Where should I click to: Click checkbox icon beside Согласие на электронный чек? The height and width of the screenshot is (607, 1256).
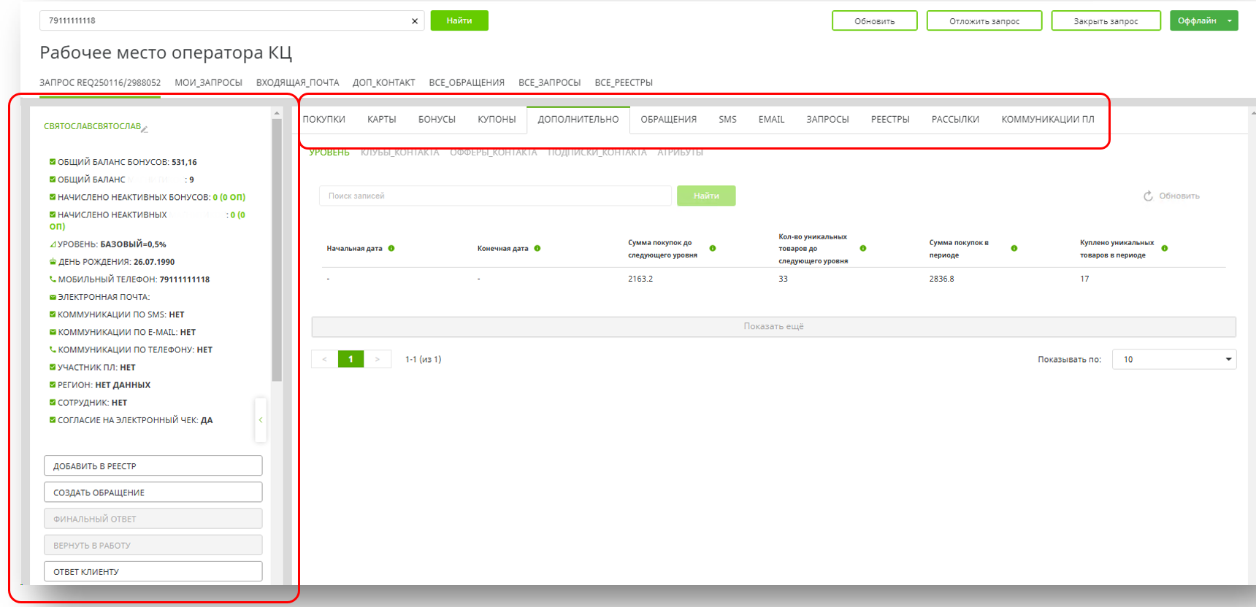[53, 420]
